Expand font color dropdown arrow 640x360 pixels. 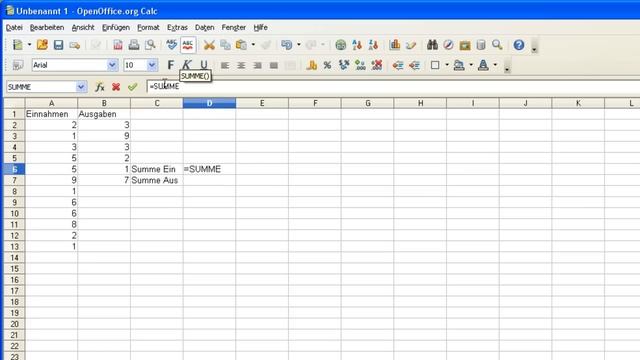pos(495,65)
